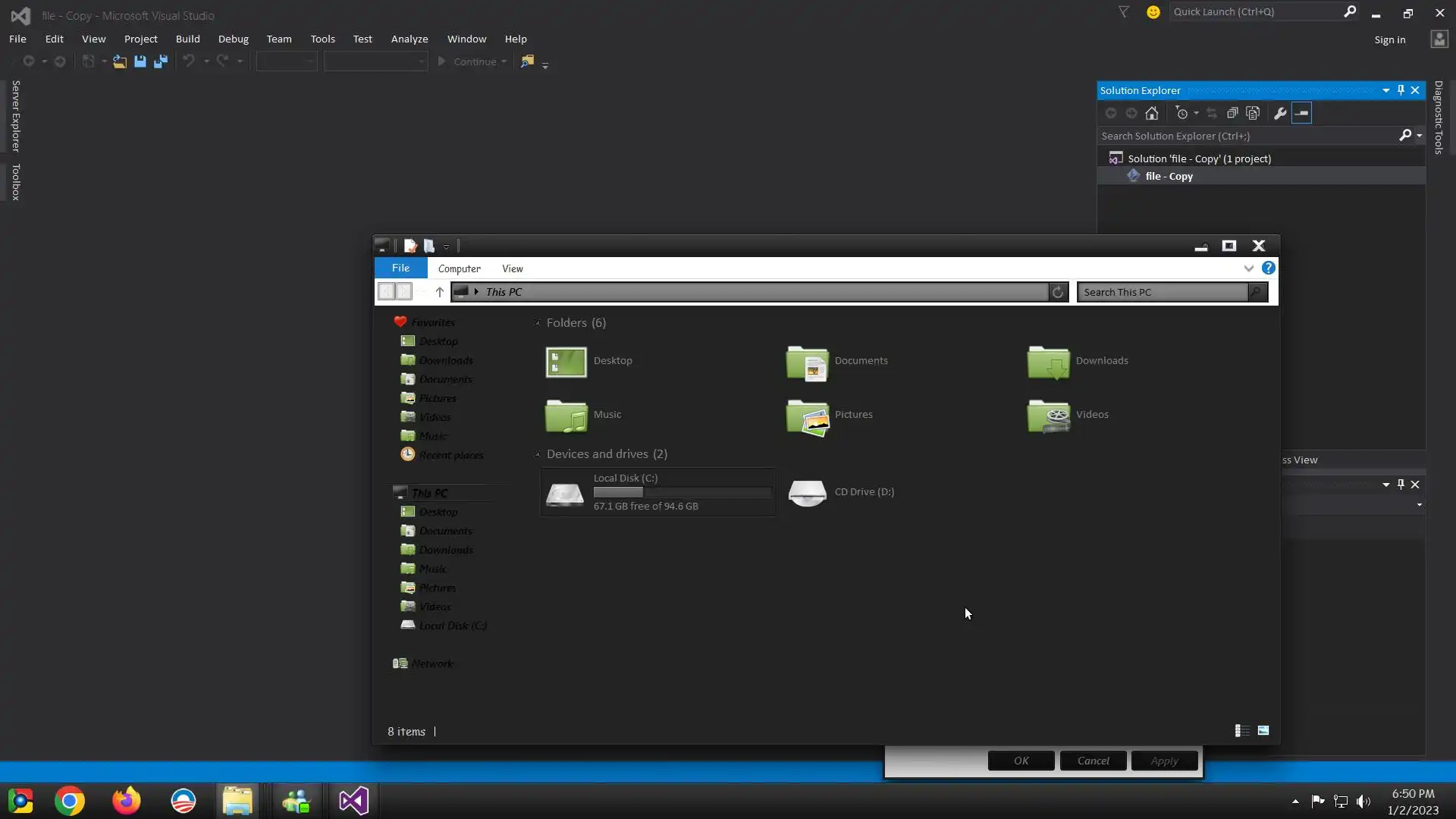The image size is (1456, 819).
Task: Click refresh icon beside This PC address
Action: pyautogui.click(x=1058, y=292)
